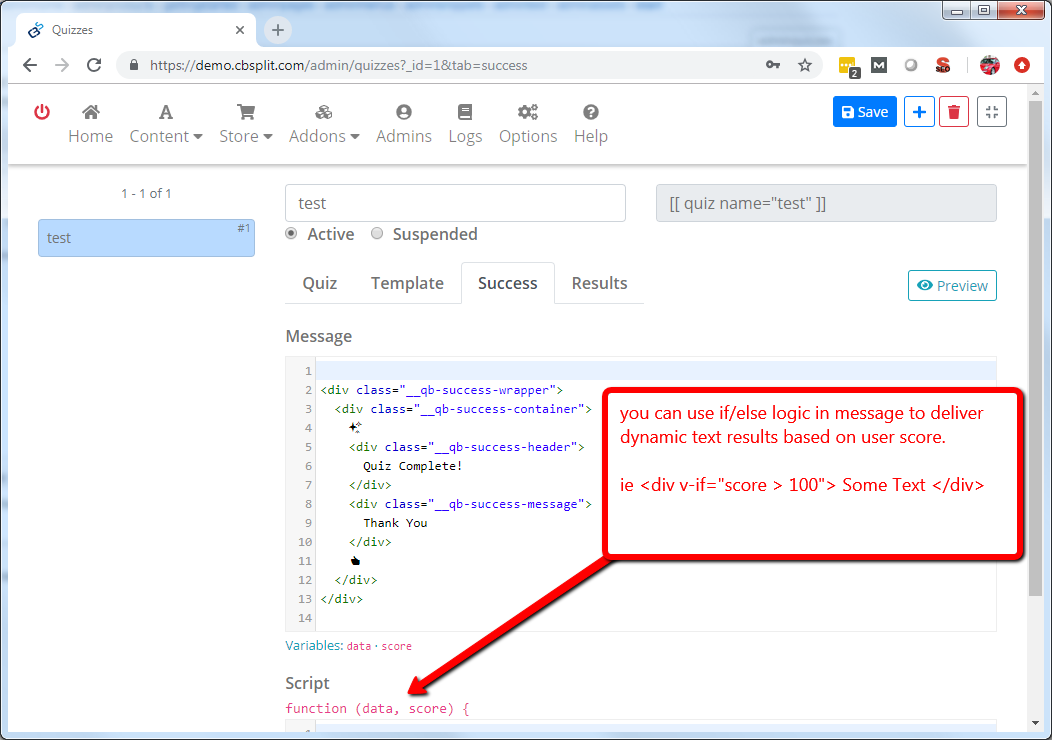Open the Admins page

pos(404,124)
